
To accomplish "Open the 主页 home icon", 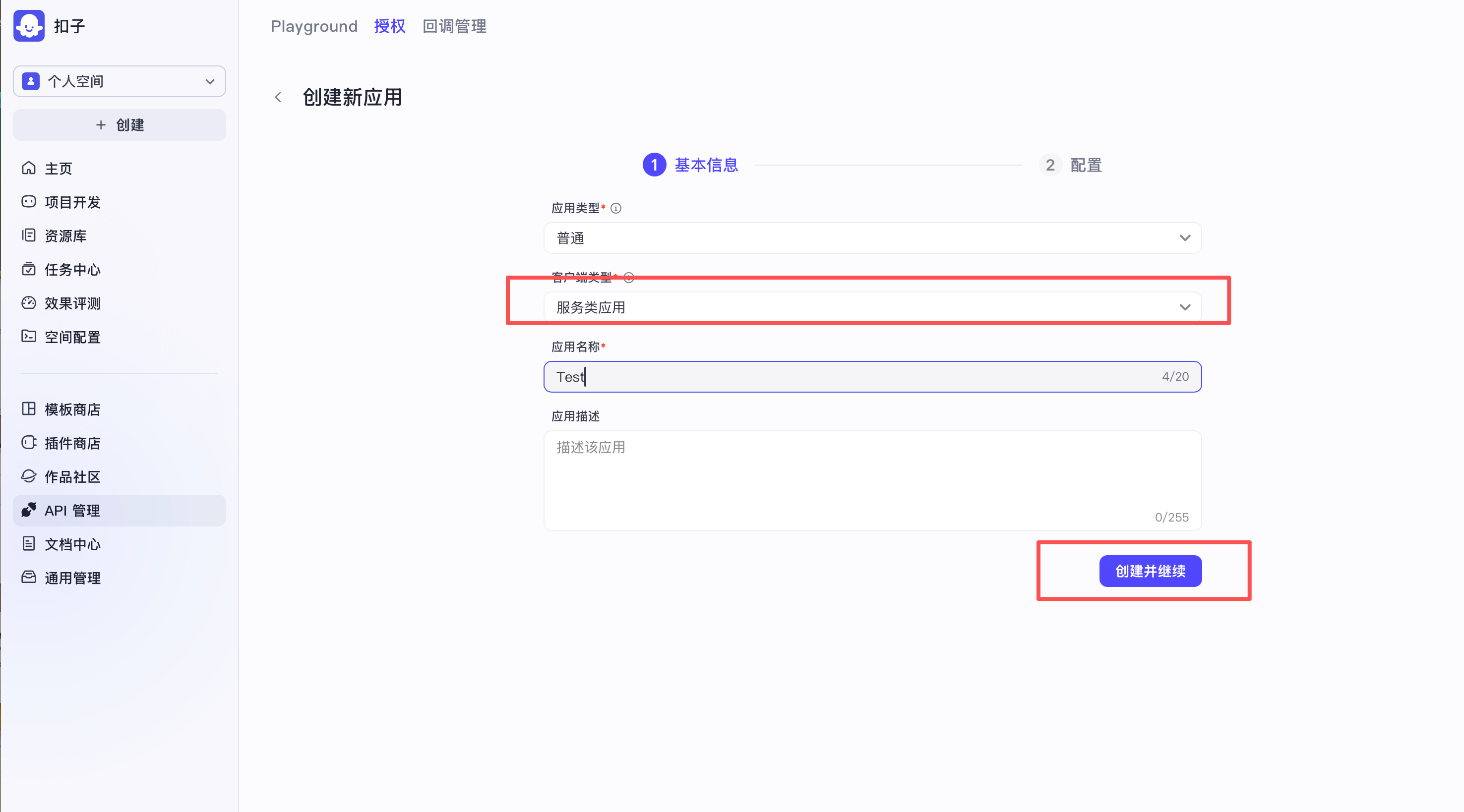I will pos(28,168).
